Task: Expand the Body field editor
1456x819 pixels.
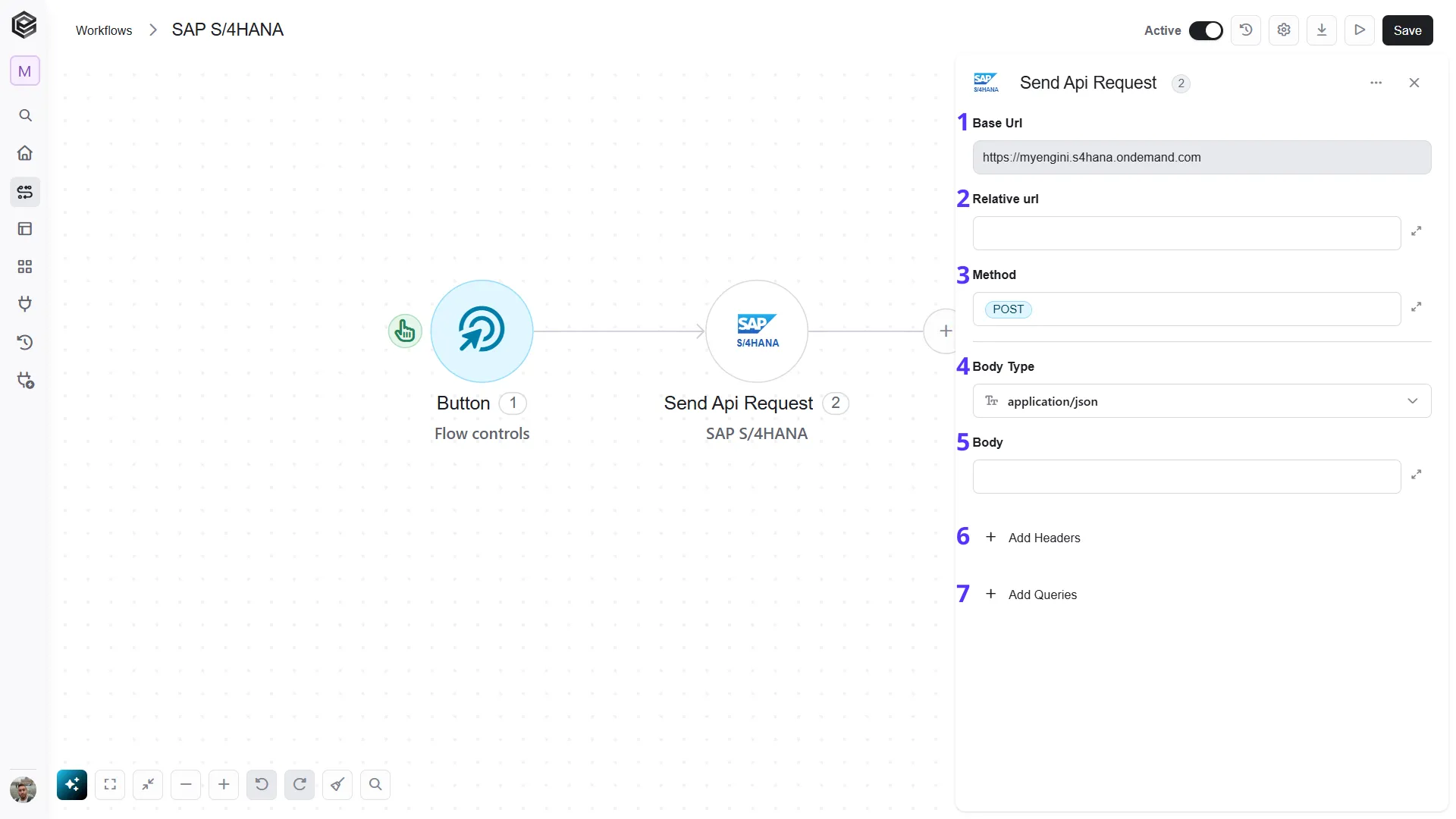Action: (x=1416, y=475)
